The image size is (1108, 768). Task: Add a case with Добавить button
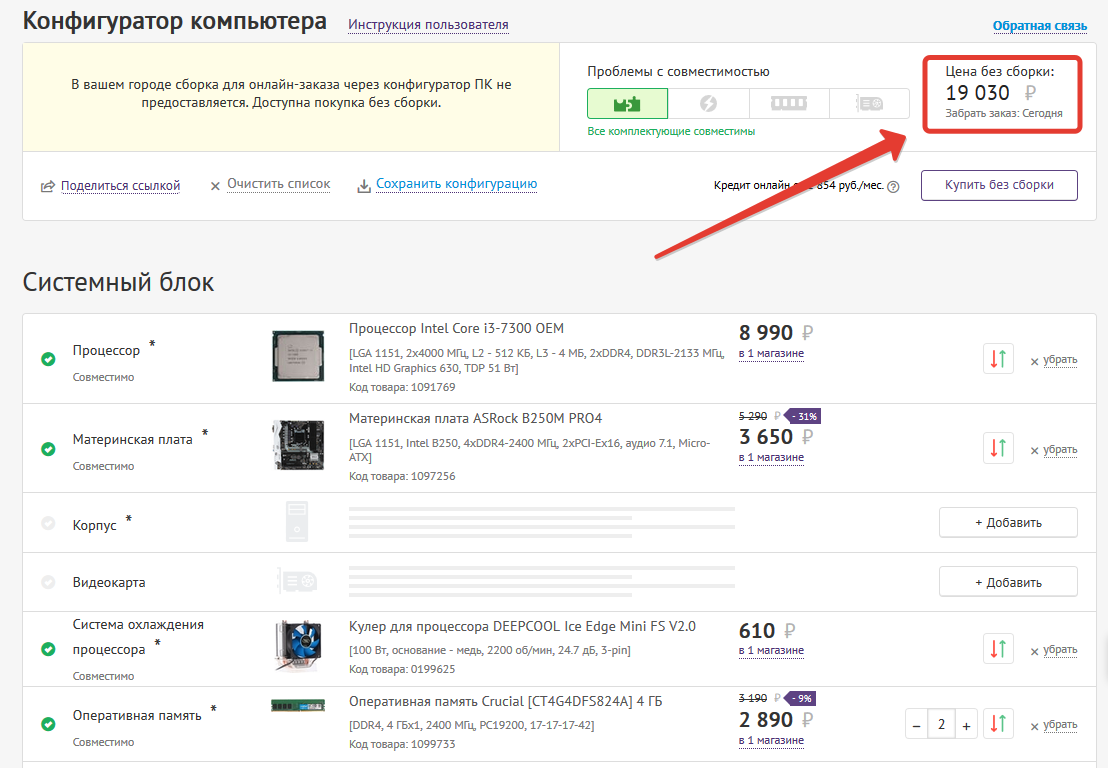coord(1008,522)
